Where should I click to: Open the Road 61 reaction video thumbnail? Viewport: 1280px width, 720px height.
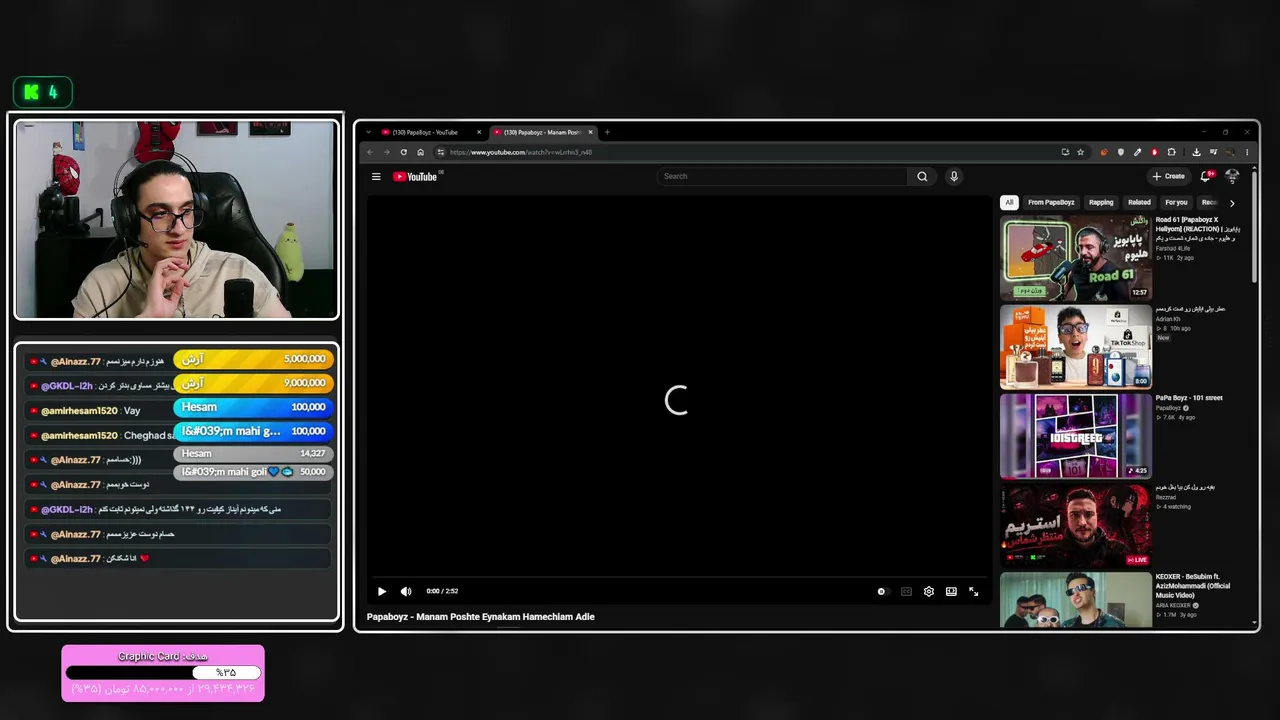(1076, 258)
